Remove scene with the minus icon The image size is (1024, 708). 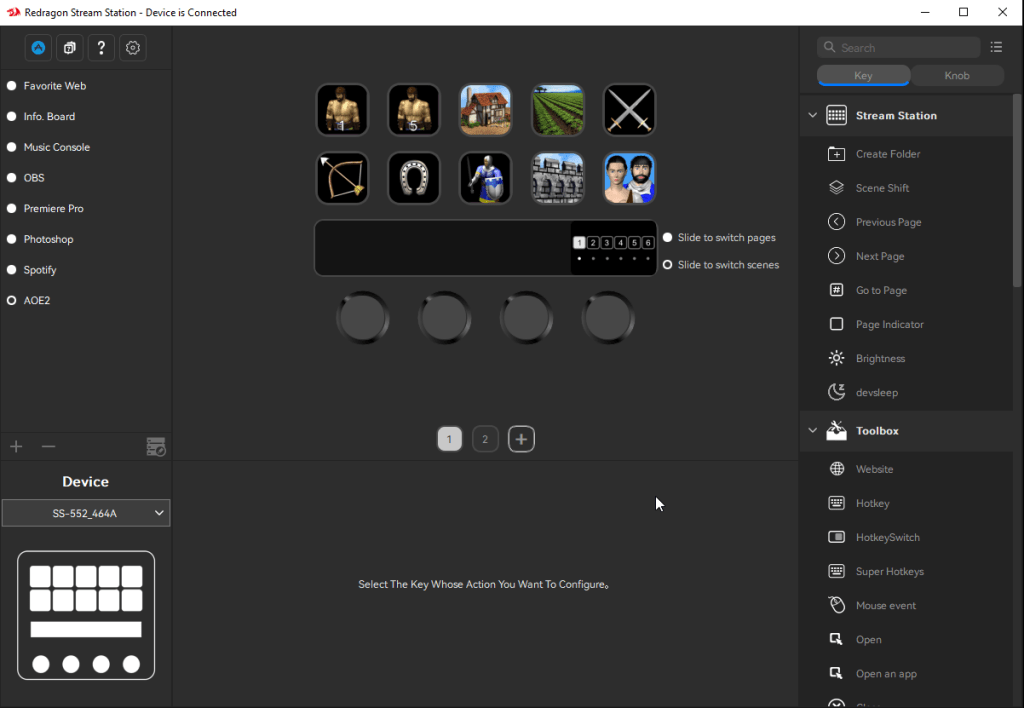48,447
